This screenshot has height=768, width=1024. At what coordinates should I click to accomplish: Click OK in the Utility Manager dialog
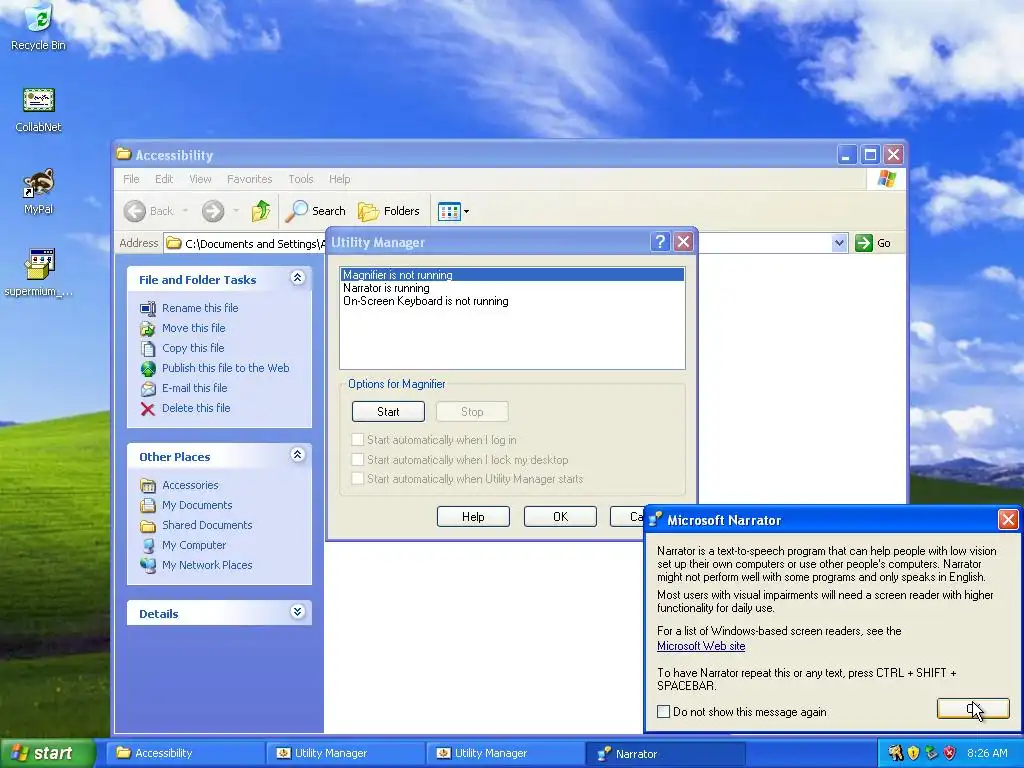pos(560,517)
